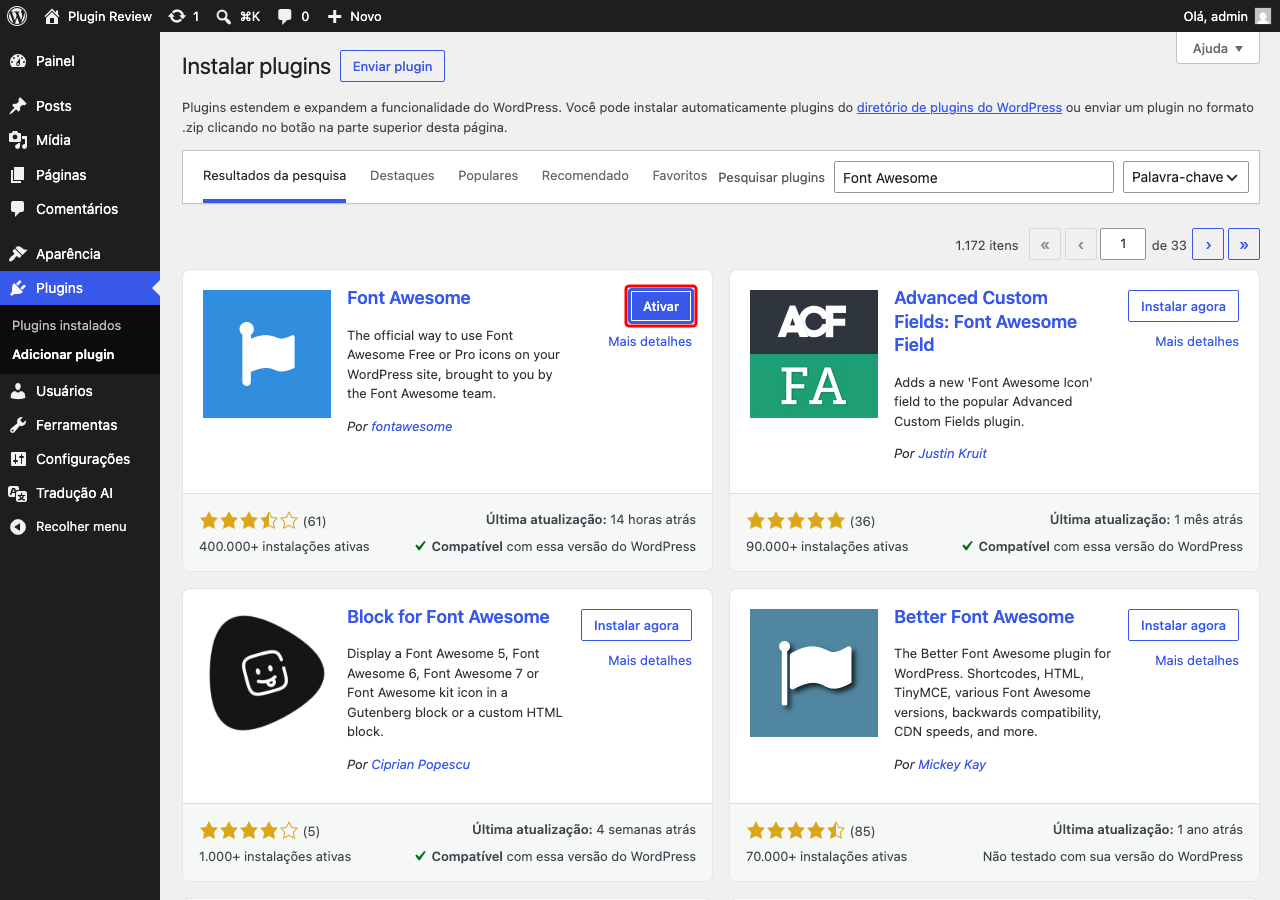This screenshot has height=900, width=1280.
Task: Click the Posts pin icon in sidebar
Action: point(18,106)
